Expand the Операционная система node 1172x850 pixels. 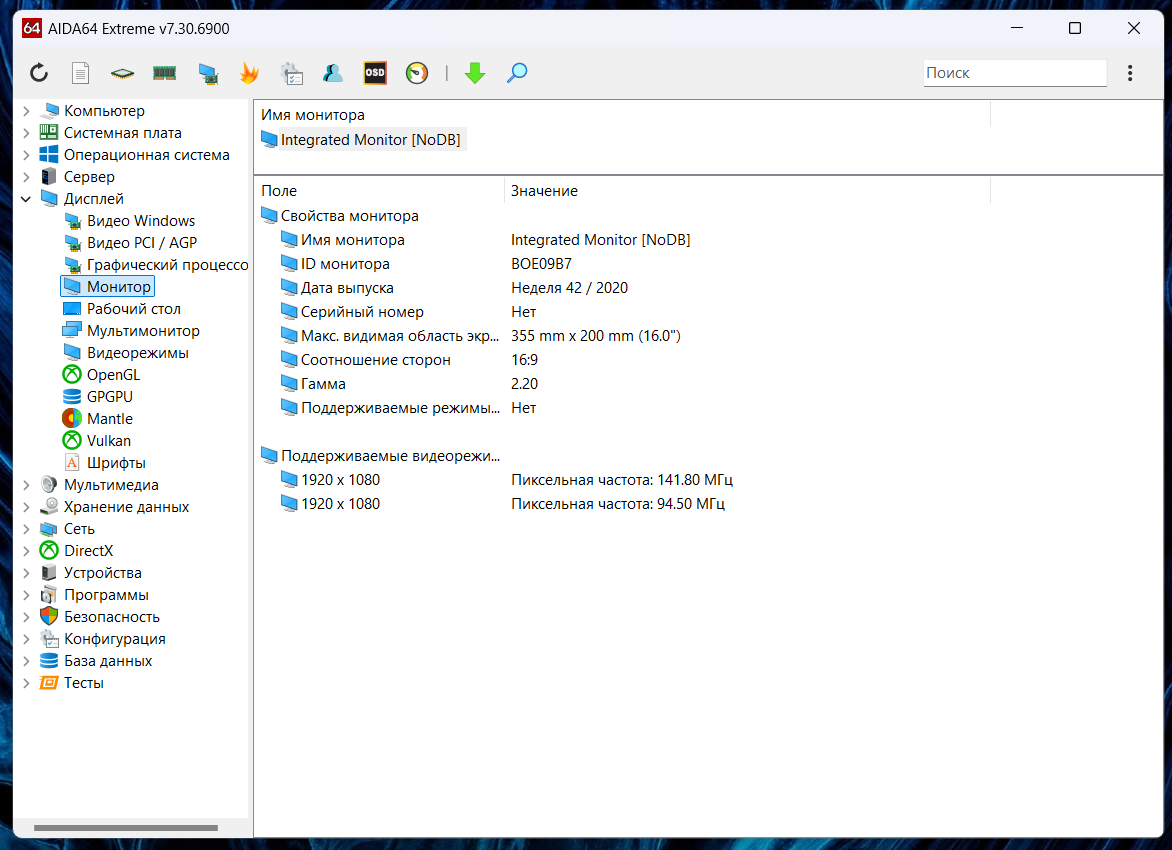(x=26, y=155)
